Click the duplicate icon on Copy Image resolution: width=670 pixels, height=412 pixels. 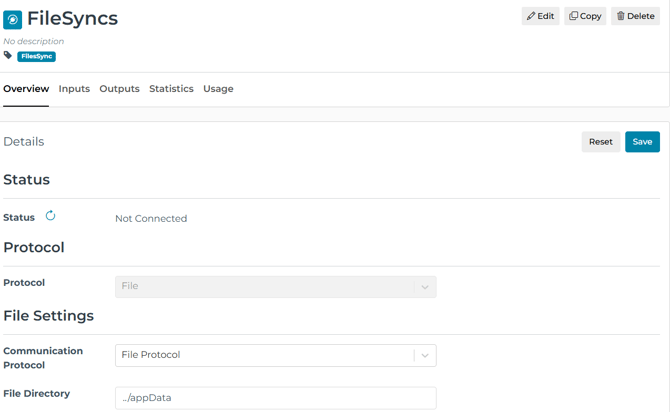click(x=573, y=16)
